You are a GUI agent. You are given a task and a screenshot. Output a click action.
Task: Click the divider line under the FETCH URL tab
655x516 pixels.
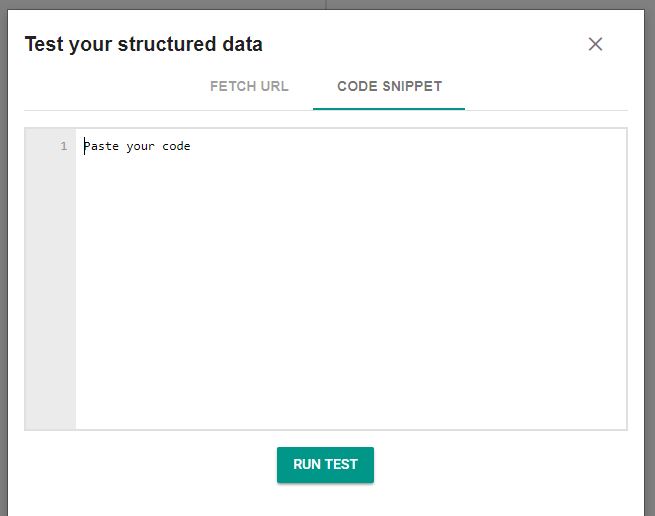tap(249, 110)
